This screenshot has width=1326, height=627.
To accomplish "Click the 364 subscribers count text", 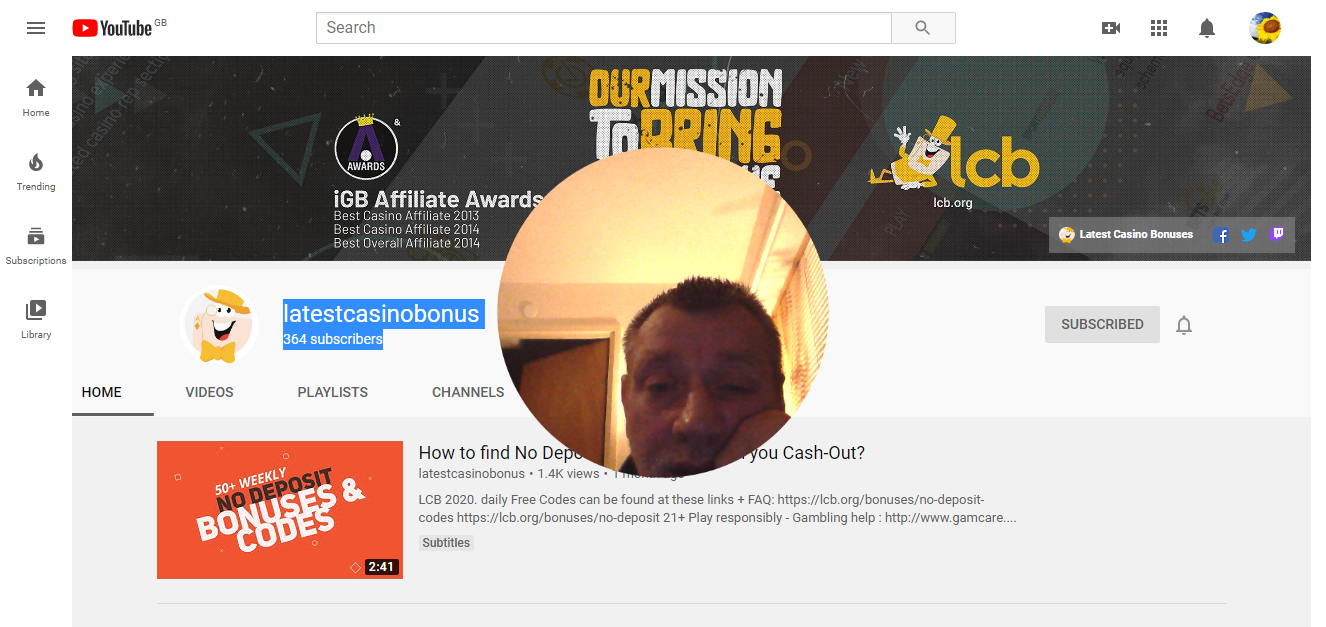I will point(333,339).
